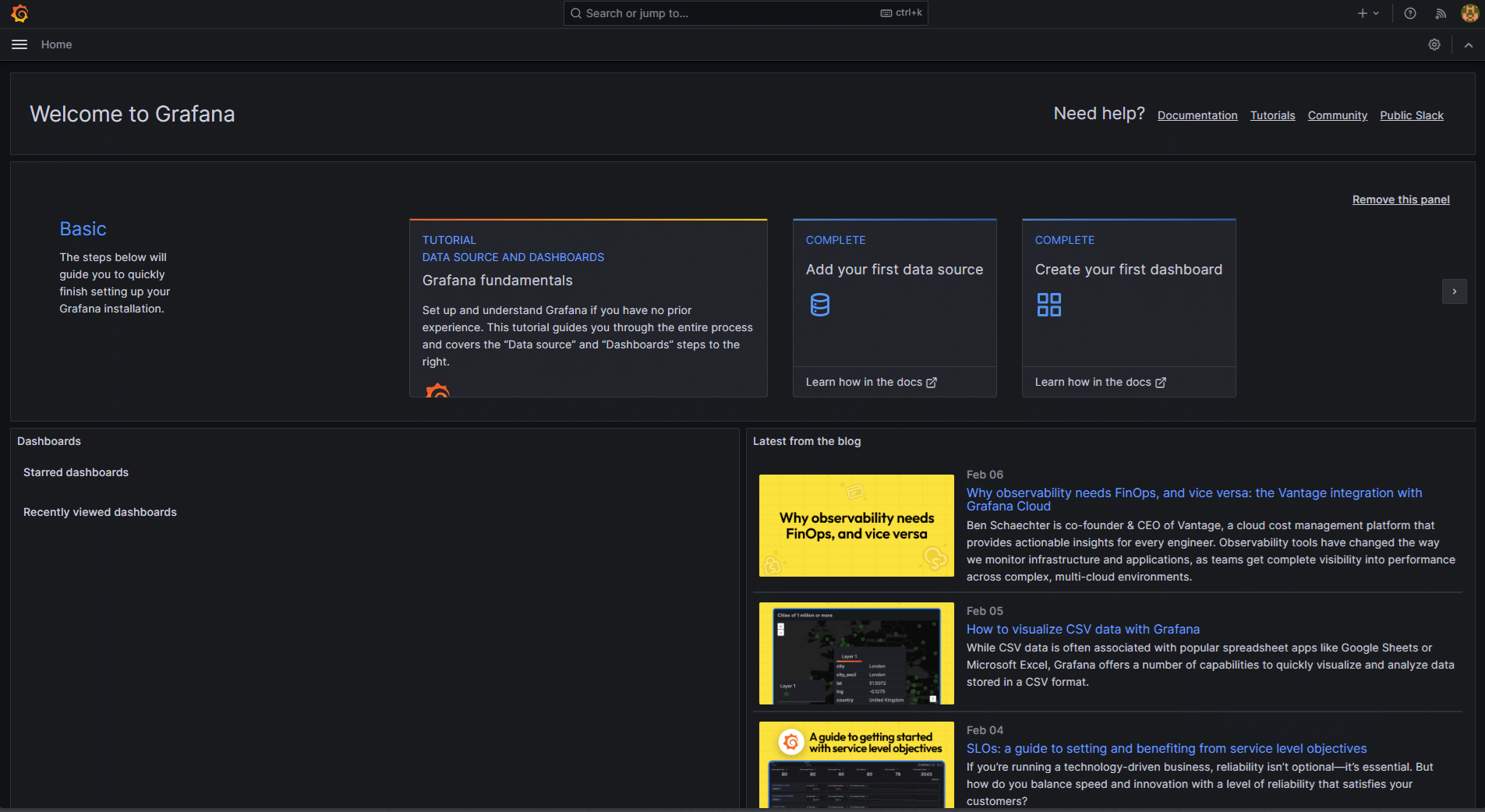The image size is (1485, 812).
Task: Open Create your first dashboard card
Action: (x=1129, y=293)
